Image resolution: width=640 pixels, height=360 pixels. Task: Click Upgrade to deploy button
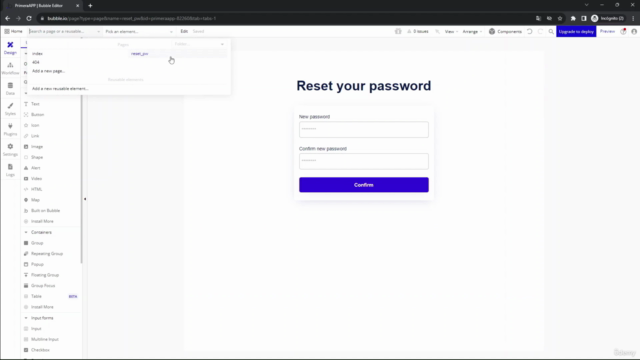pos(576,31)
